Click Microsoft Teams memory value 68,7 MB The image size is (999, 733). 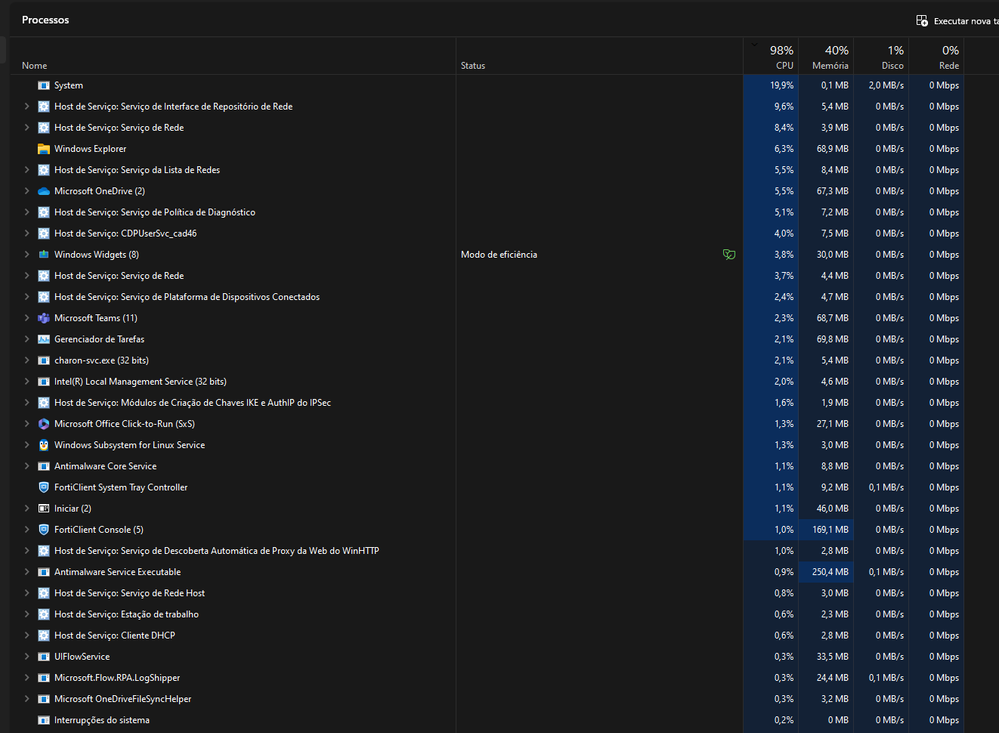[x=832, y=318]
